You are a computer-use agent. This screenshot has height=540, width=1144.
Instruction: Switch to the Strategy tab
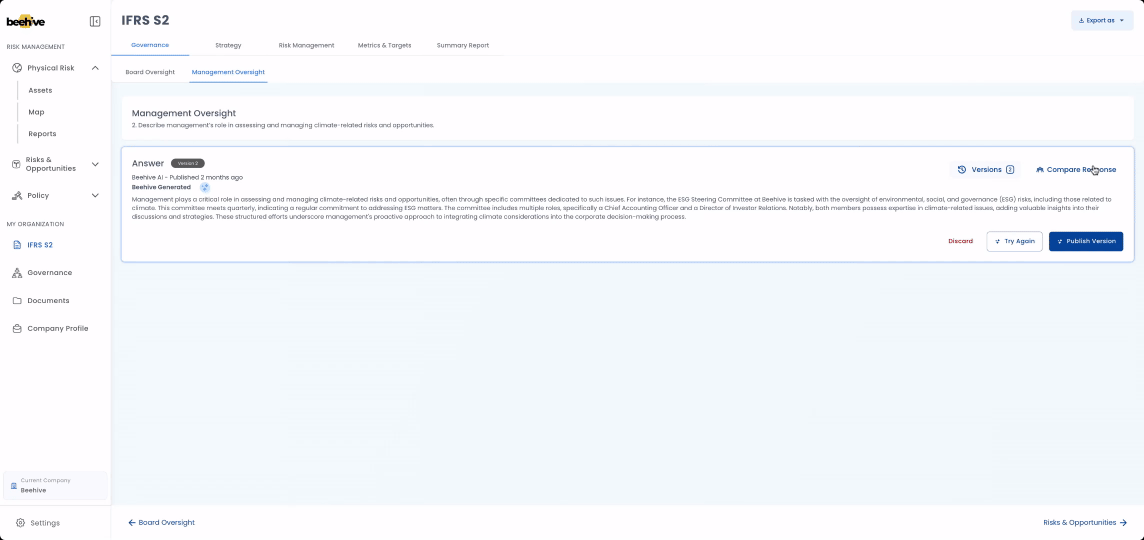tap(228, 45)
